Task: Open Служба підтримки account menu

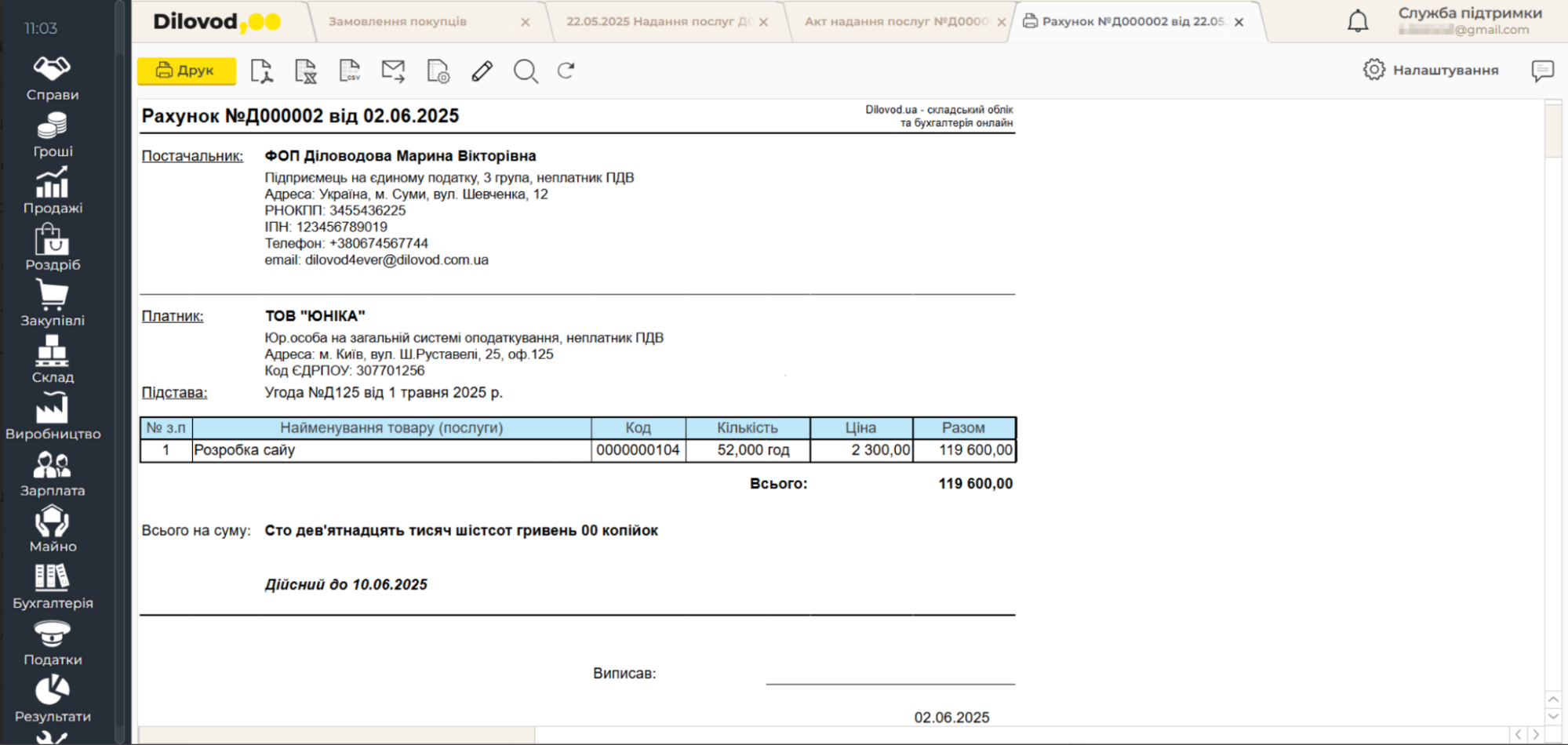Action: coord(1468,21)
